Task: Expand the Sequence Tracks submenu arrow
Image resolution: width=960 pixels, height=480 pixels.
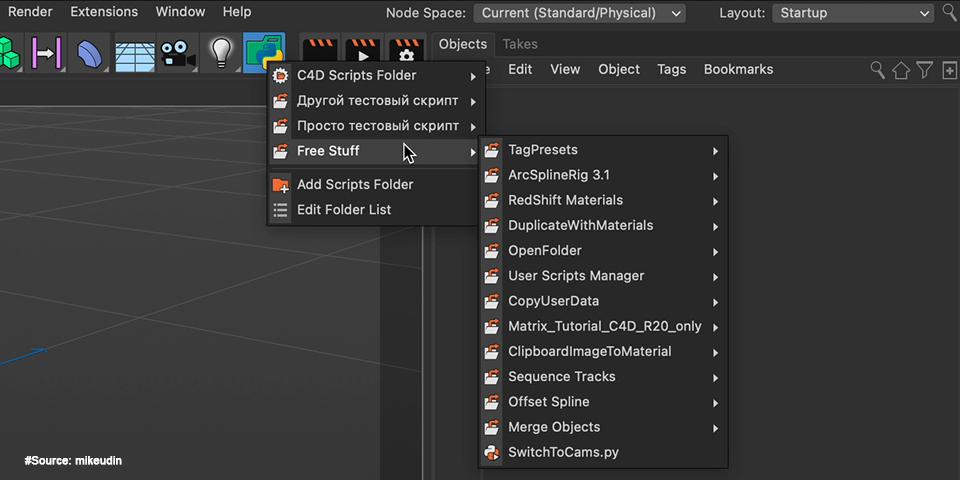Action: 715,378
